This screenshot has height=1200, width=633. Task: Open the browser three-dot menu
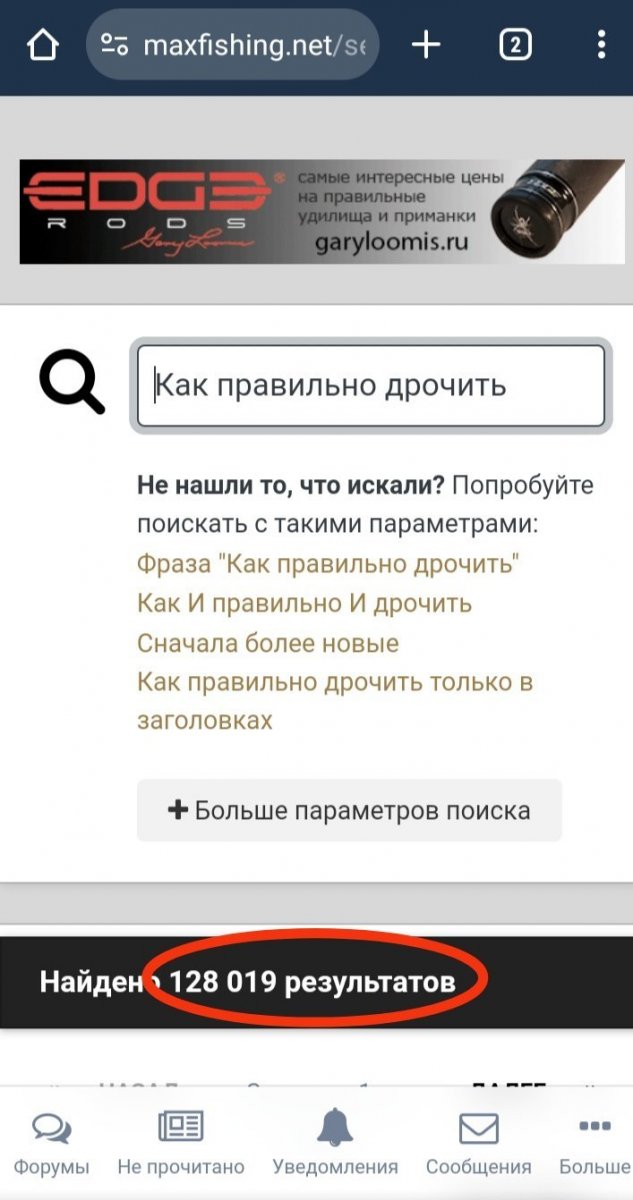pyautogui.click(x=600, y=45)
